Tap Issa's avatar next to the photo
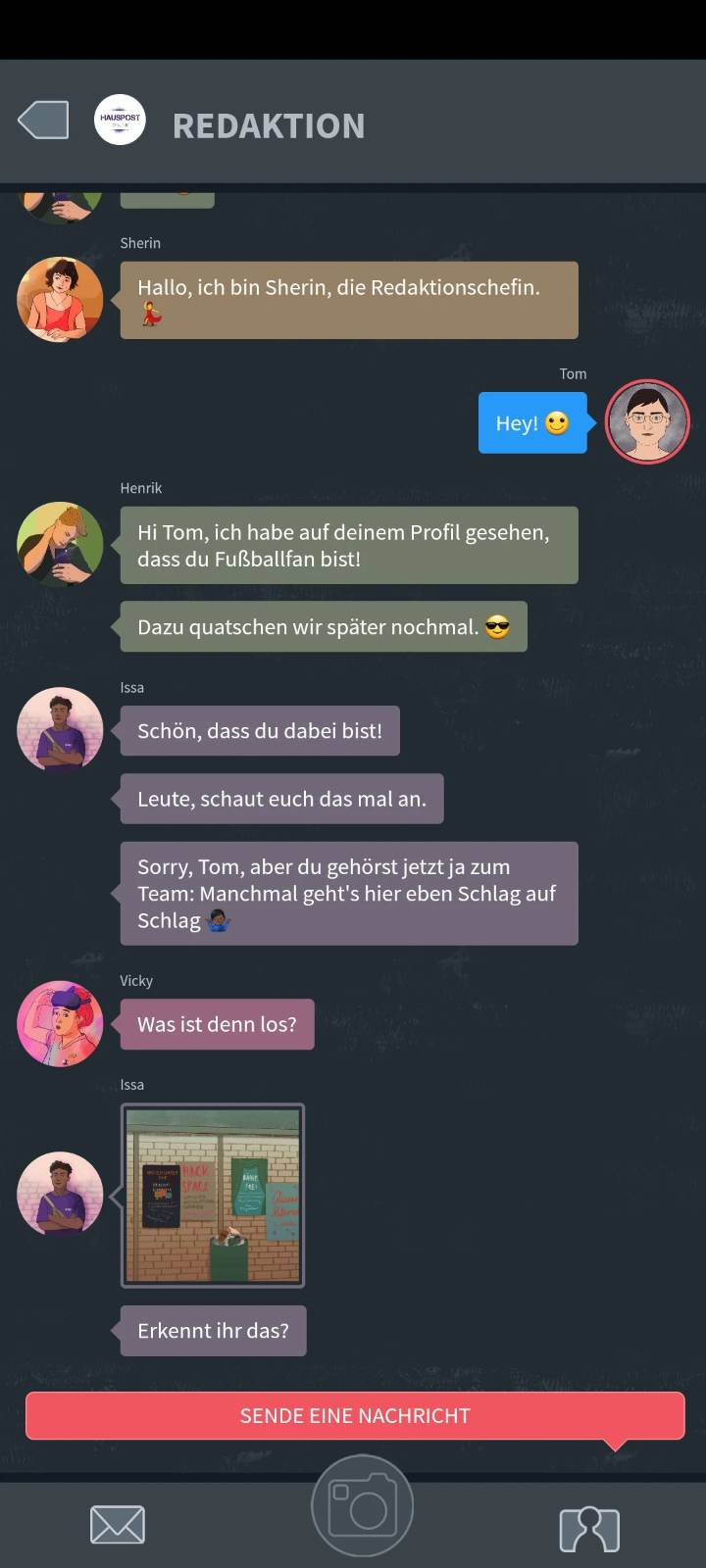The image size is (706, 1568). click(60, 1194)
